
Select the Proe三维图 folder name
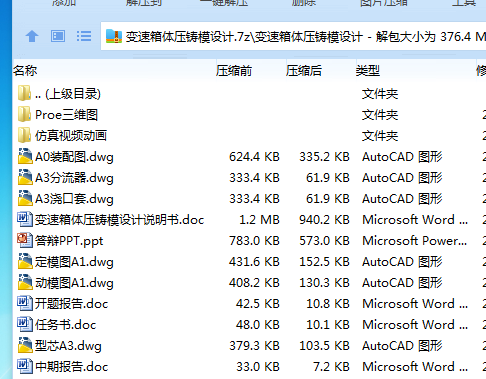tap(66, 115)
